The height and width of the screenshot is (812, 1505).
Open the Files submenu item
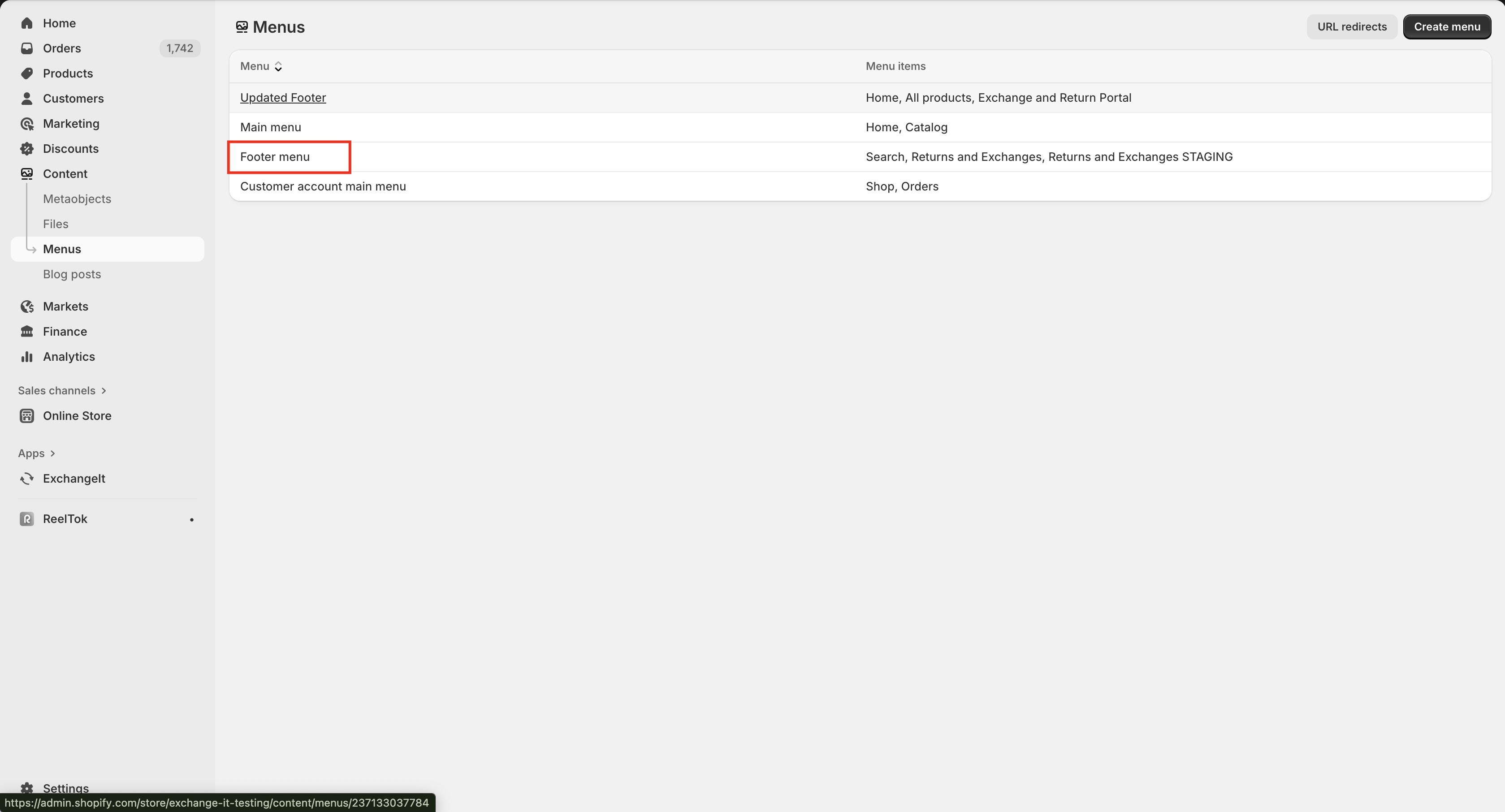click(x=56, y=225)
